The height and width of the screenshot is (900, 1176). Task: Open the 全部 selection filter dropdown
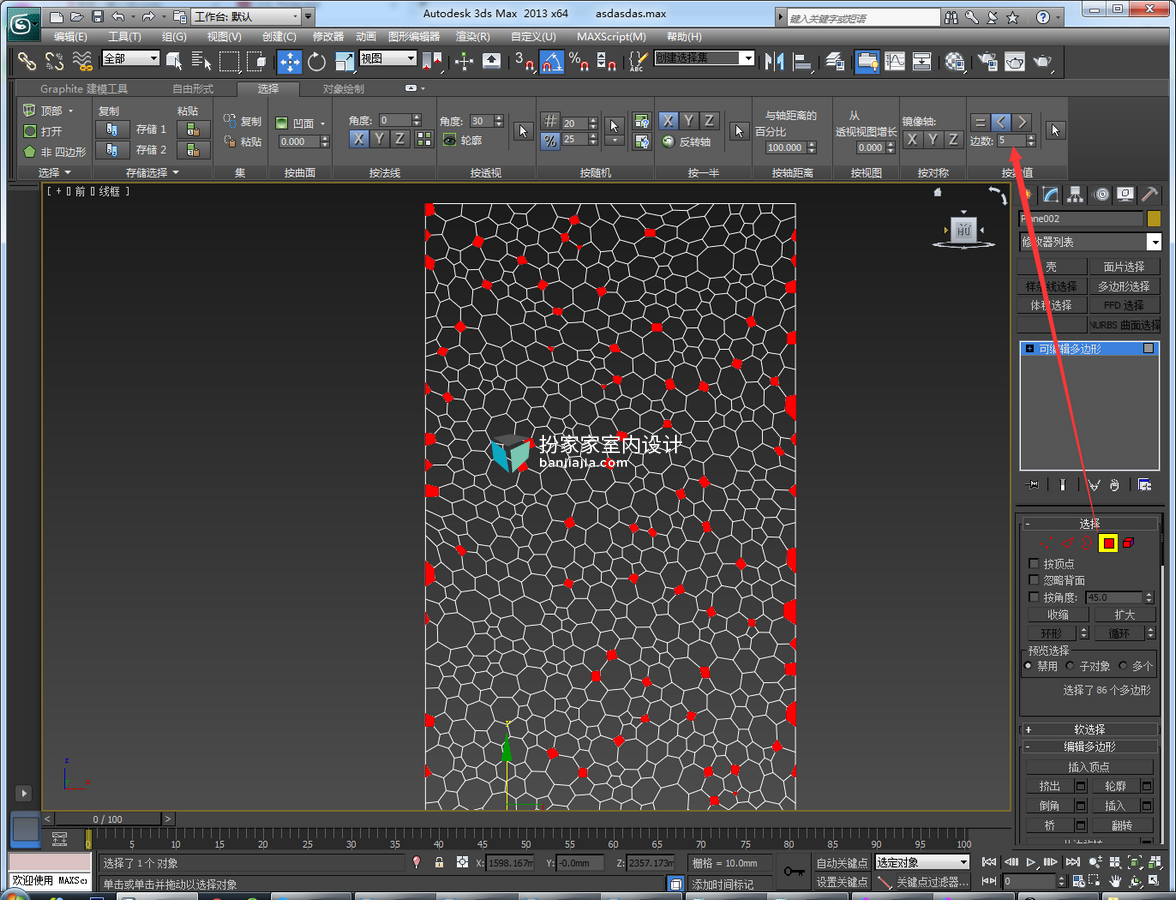pos(130,58)
